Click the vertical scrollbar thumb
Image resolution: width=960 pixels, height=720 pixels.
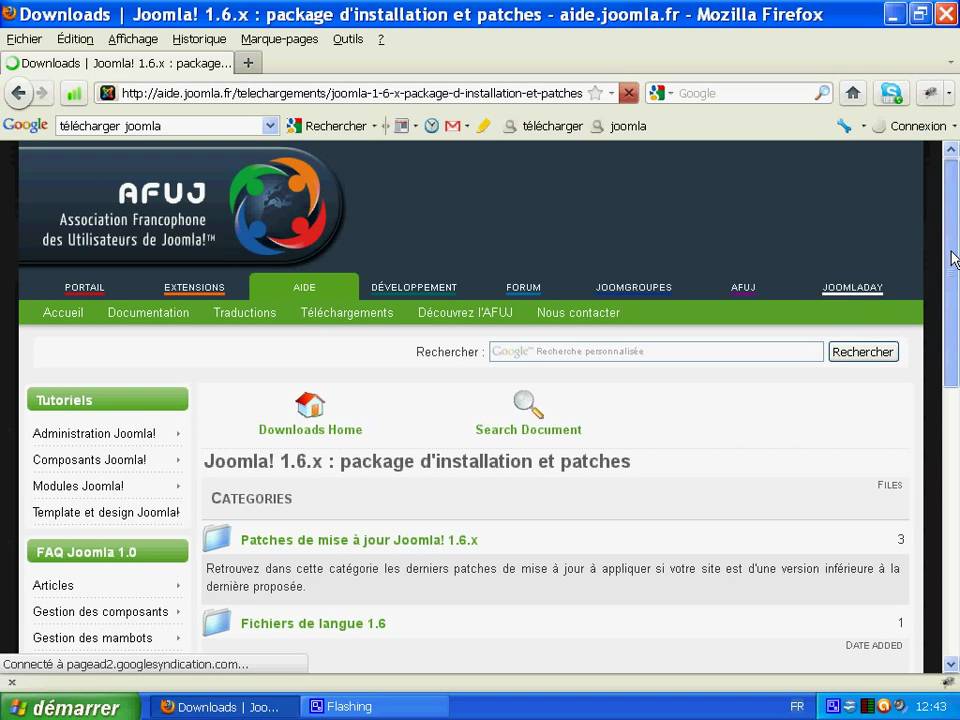(x=950, y=273)
